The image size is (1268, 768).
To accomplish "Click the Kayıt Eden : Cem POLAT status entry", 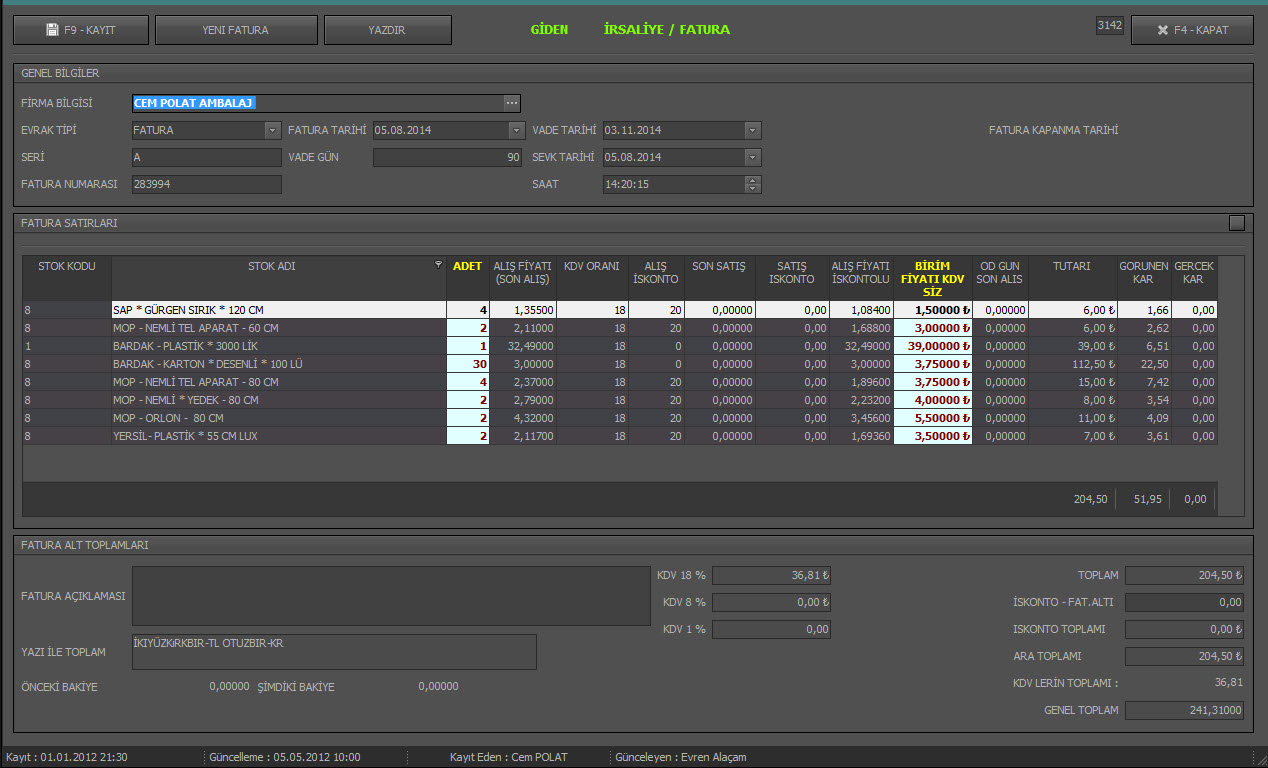I will (509, 757).
